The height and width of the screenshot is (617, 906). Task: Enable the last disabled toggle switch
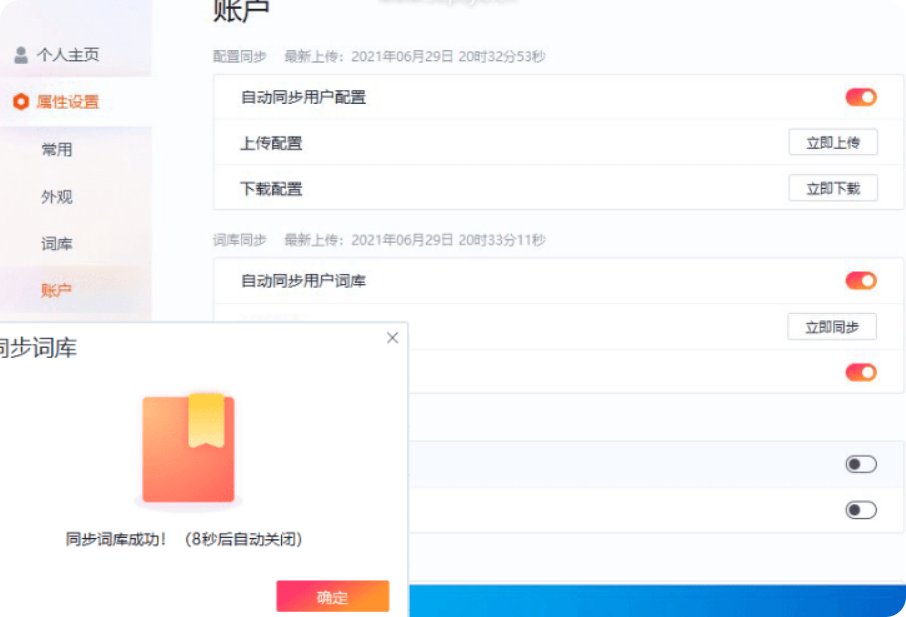[x=860, y=510]
